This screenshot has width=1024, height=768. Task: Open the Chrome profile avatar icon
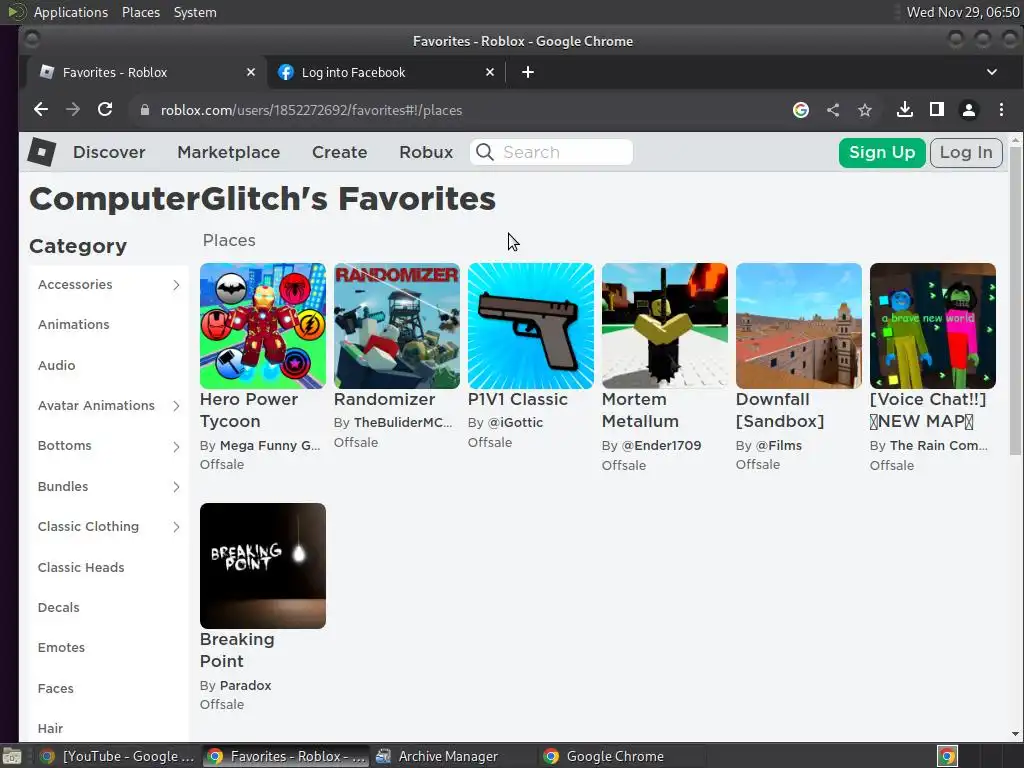coord(968,110)
